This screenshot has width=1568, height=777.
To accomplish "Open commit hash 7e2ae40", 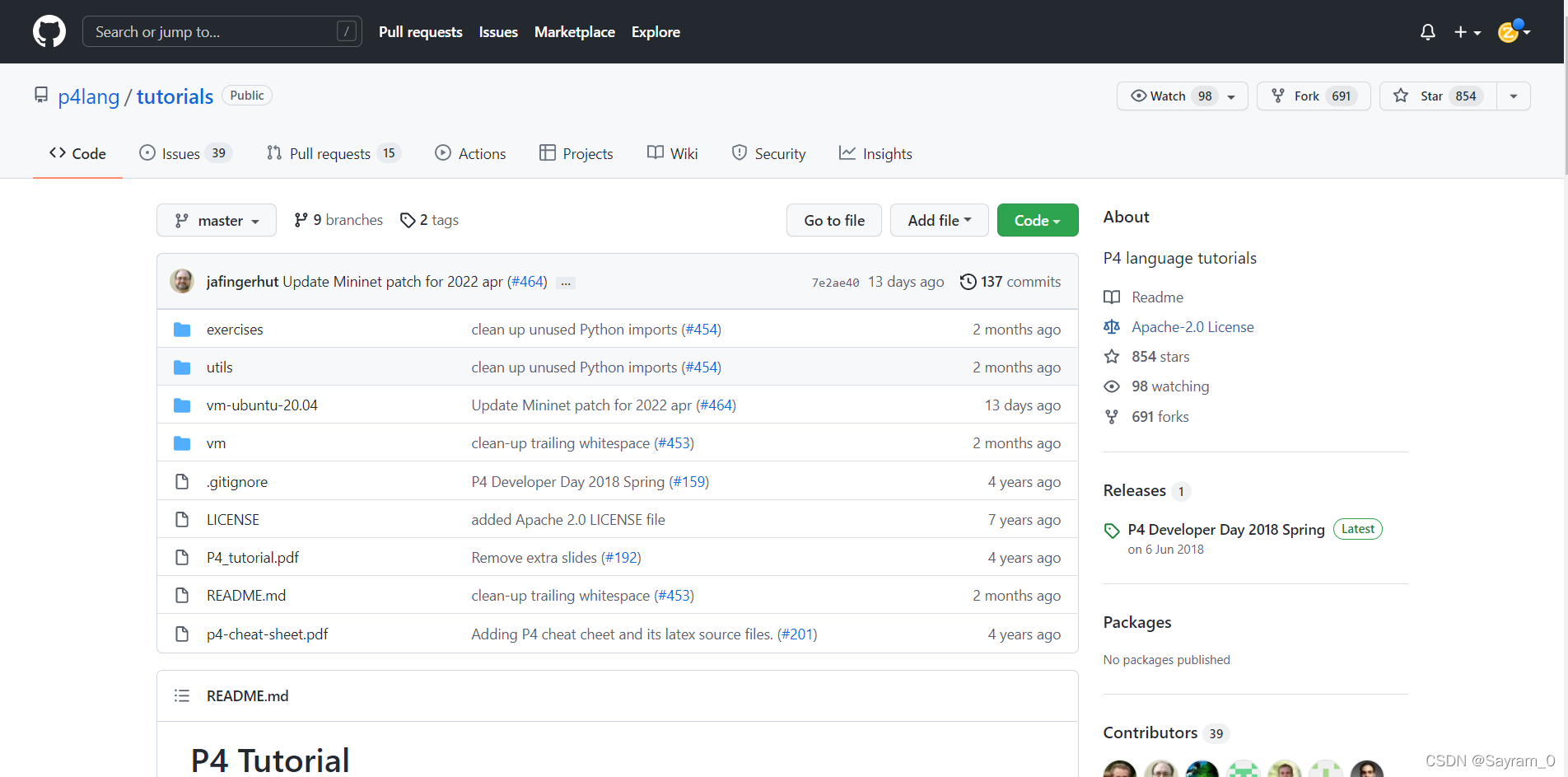I will (835, 283).
